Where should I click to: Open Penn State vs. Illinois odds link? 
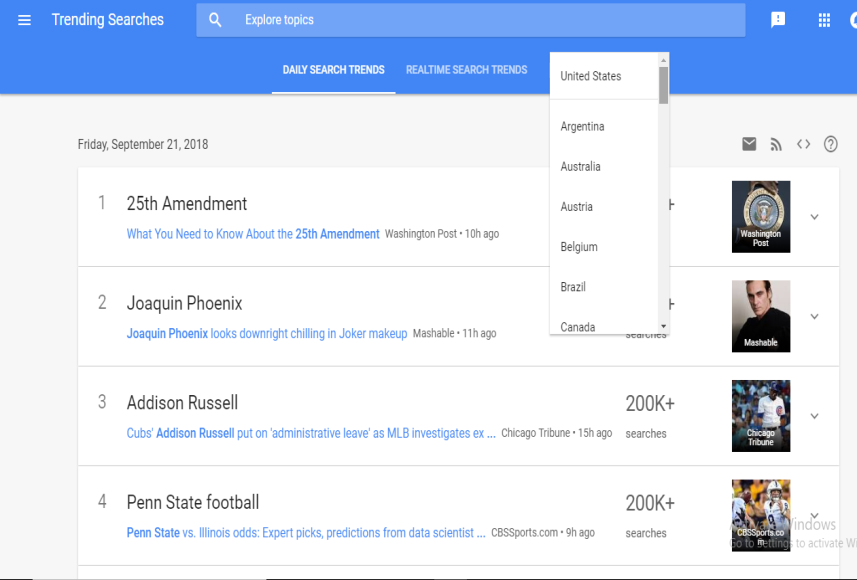[x=306, y=532]
